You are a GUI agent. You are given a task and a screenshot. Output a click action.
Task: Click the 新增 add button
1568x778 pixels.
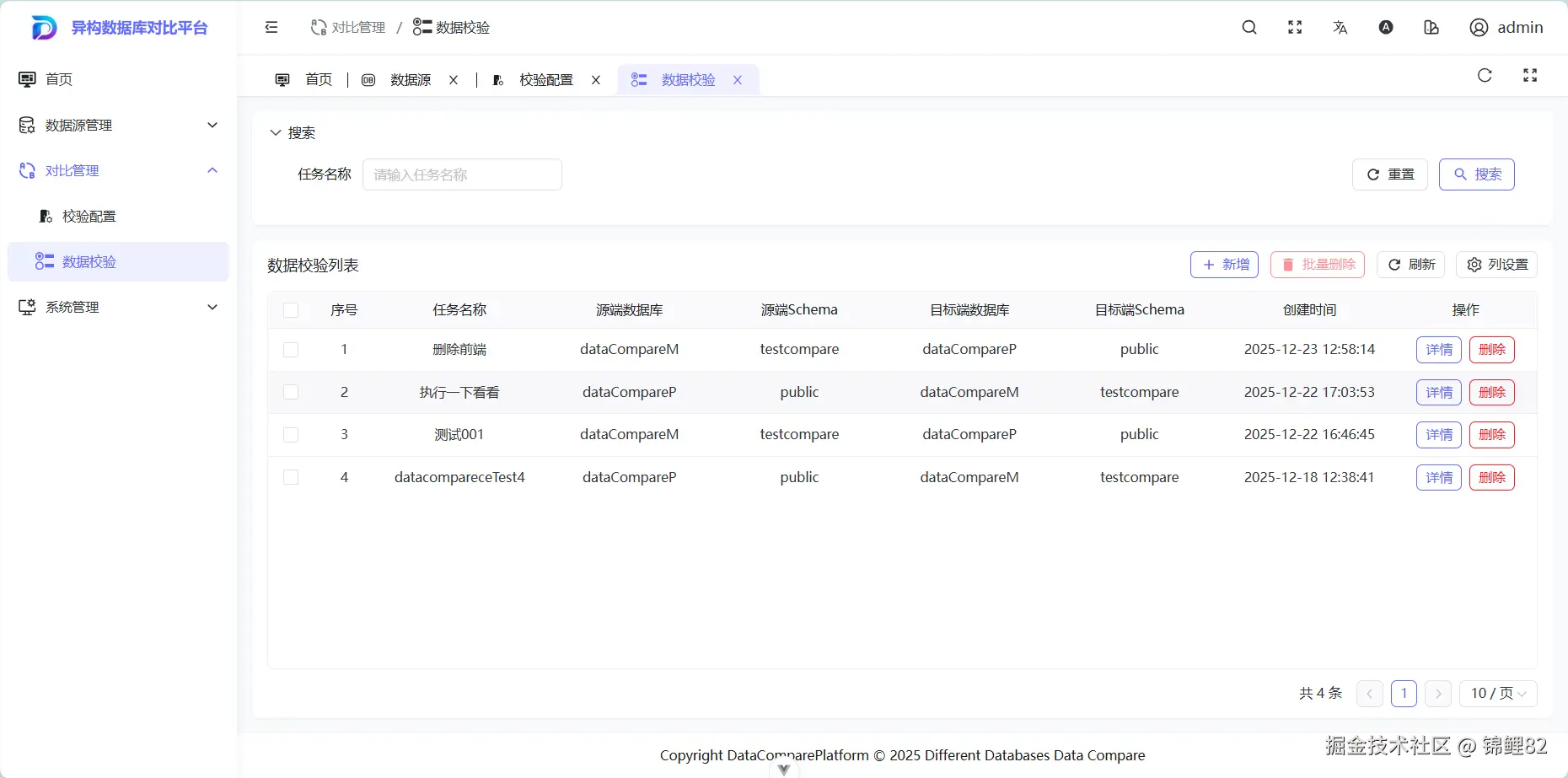point(1225,265)
